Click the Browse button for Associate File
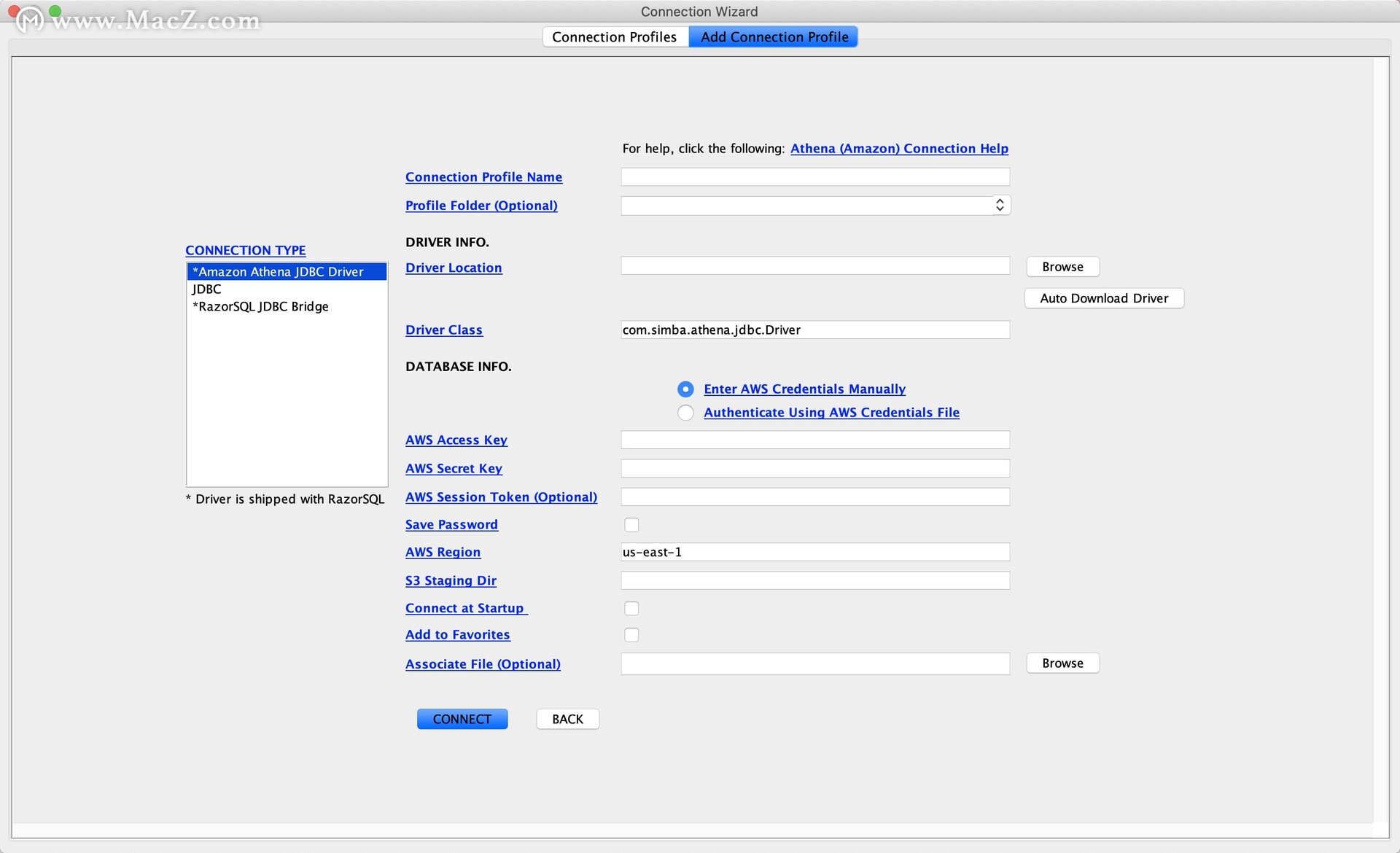The height and width of the screenshot is (853, 1400). (x=1062, y=663)
